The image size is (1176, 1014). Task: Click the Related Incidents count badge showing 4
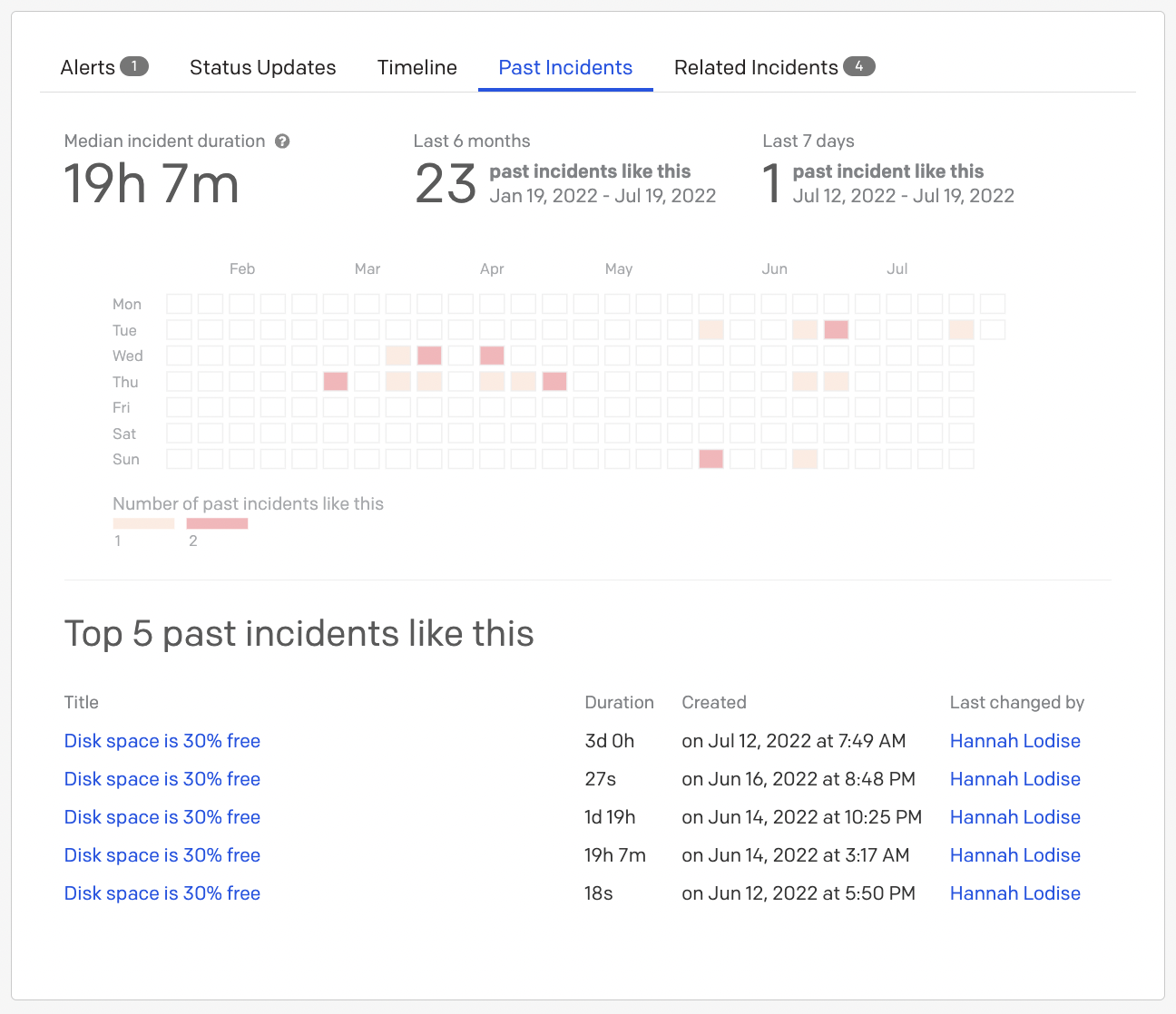[858, 66]
